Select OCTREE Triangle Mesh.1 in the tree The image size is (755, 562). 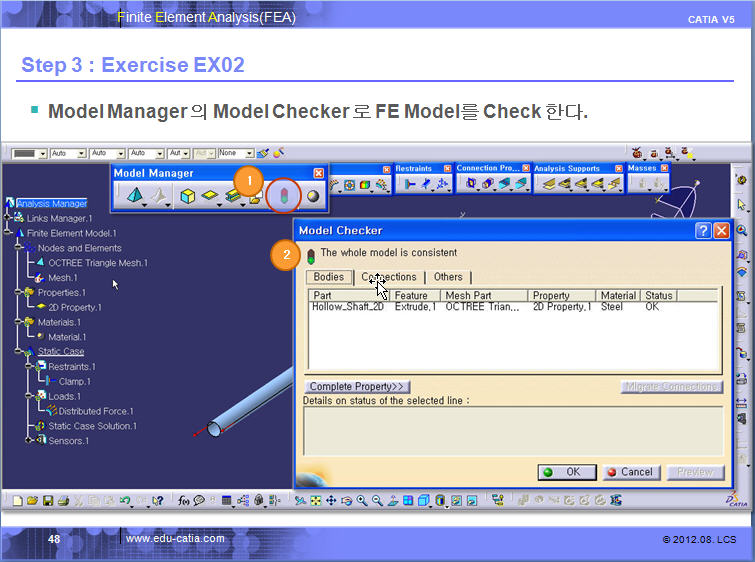(x=97, y=263)
